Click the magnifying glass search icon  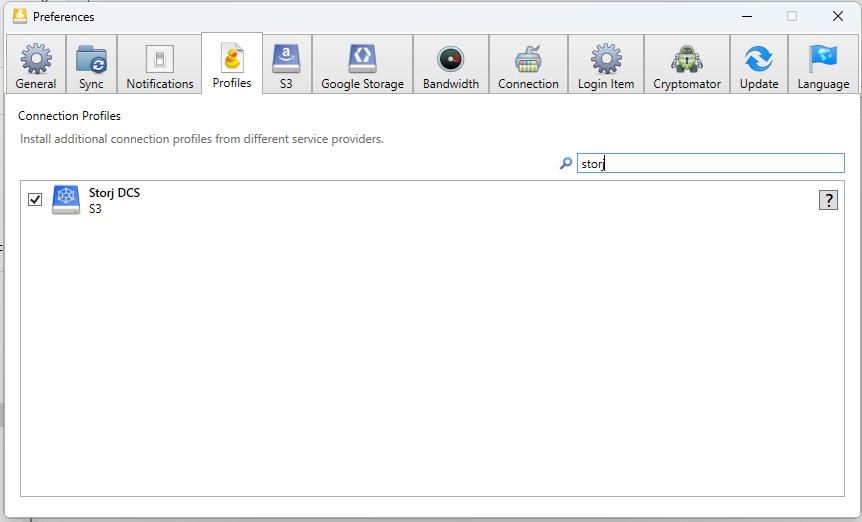566,163
